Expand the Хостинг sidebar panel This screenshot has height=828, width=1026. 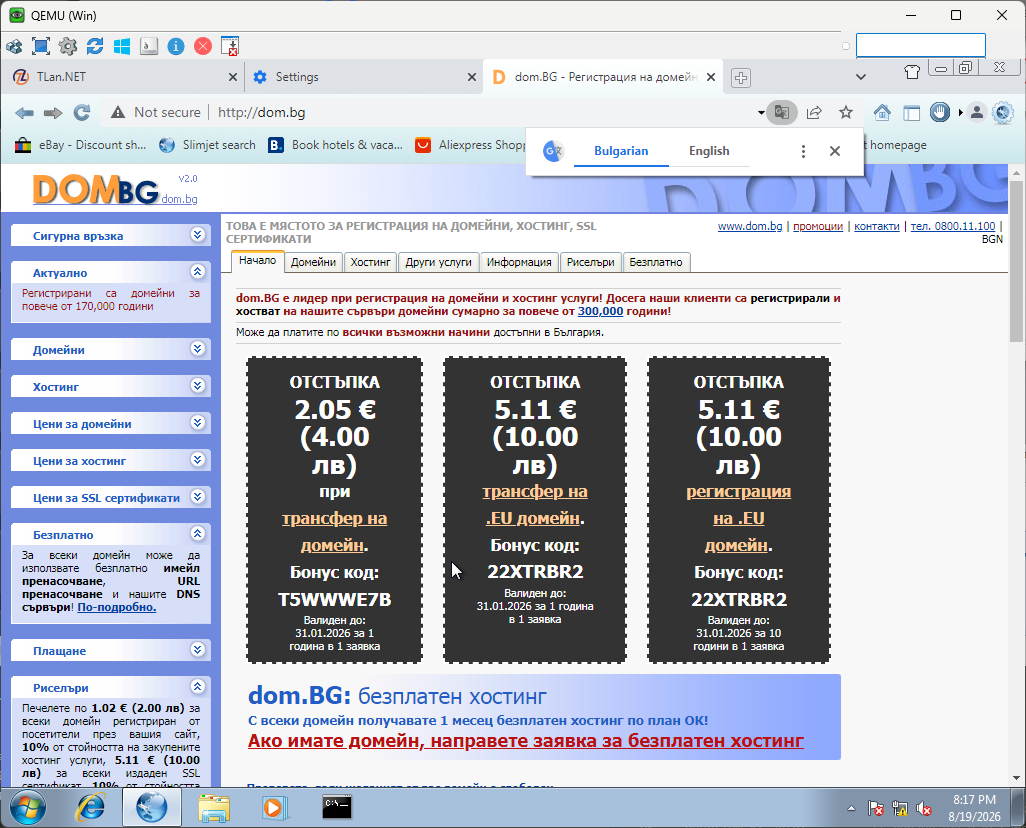(198, 386)
